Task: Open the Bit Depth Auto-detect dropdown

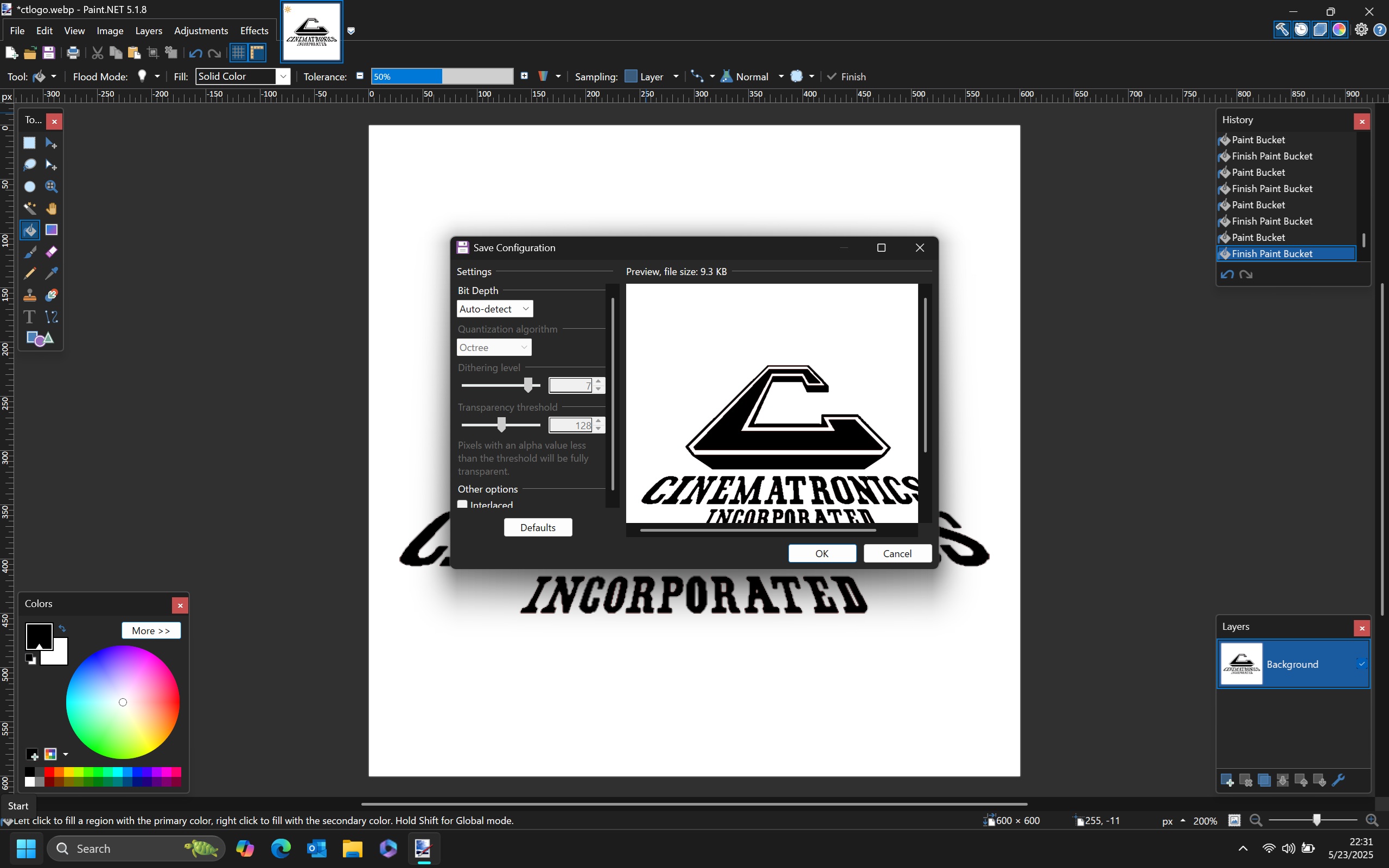Action: [494, 309]
